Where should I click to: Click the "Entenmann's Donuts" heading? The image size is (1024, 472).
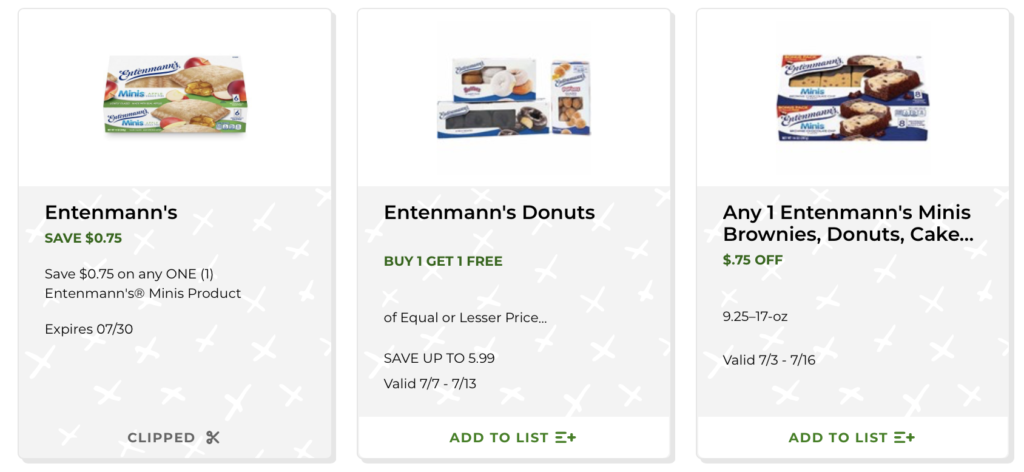(489, 212)
